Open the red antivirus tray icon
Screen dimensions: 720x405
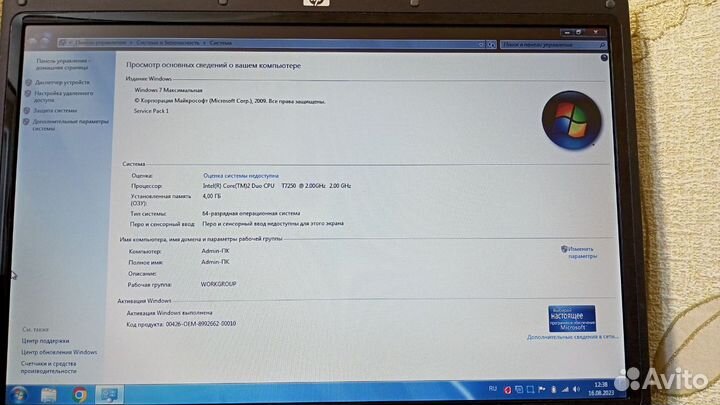[x=507, y=390]
